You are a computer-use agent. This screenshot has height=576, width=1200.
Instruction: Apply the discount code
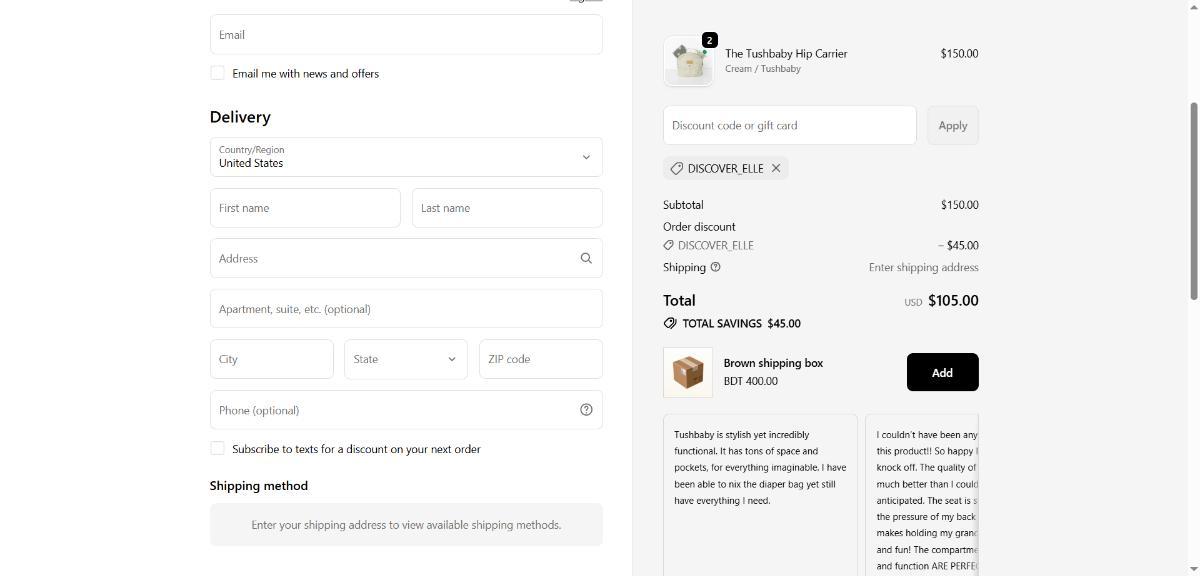pyautogui.click(x=952, y=125)
